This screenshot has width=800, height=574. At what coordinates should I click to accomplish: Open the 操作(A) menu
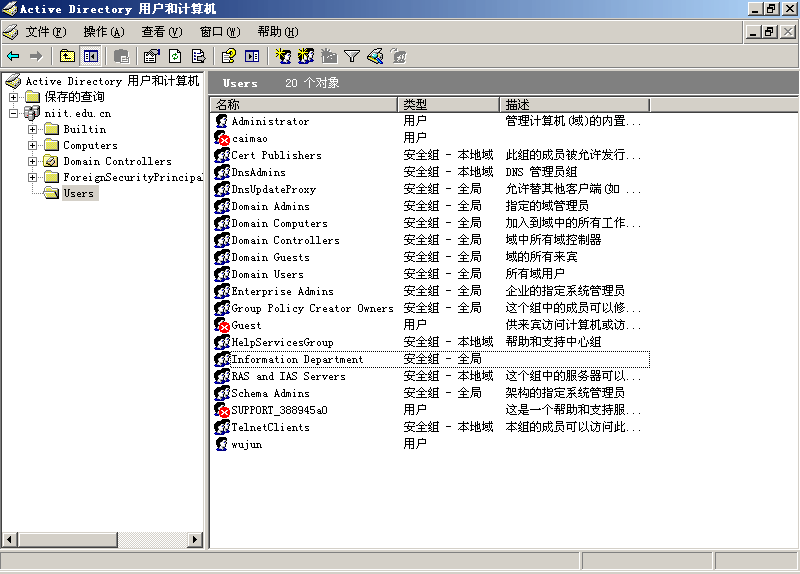coord(104,32)
